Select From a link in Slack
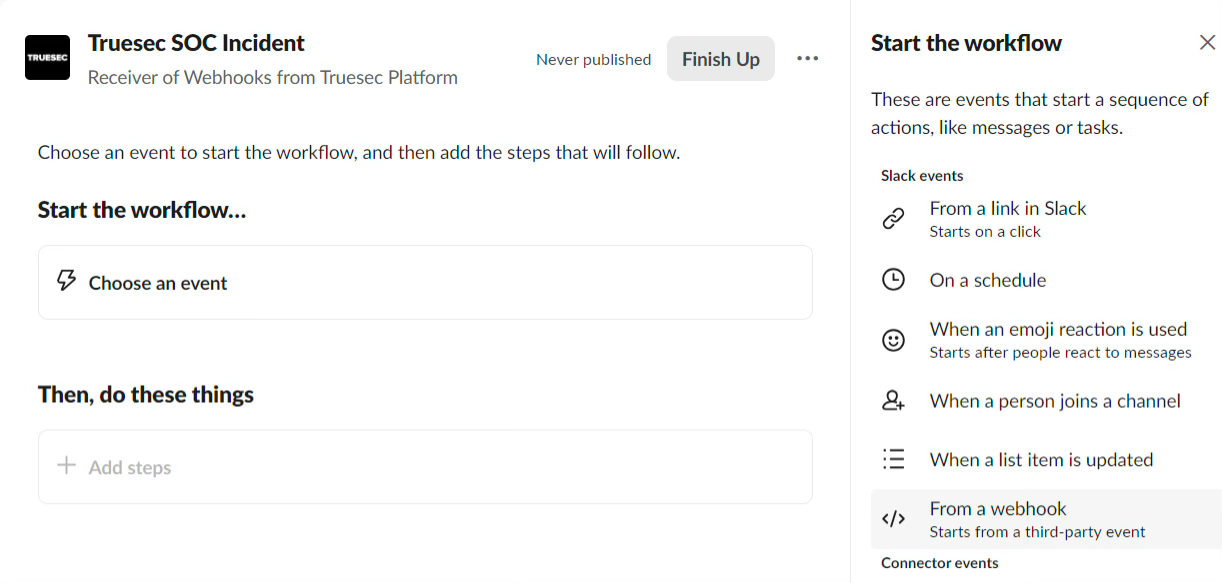Image resolution: width=1222 pixels, height=583 pixels. 1007,219
